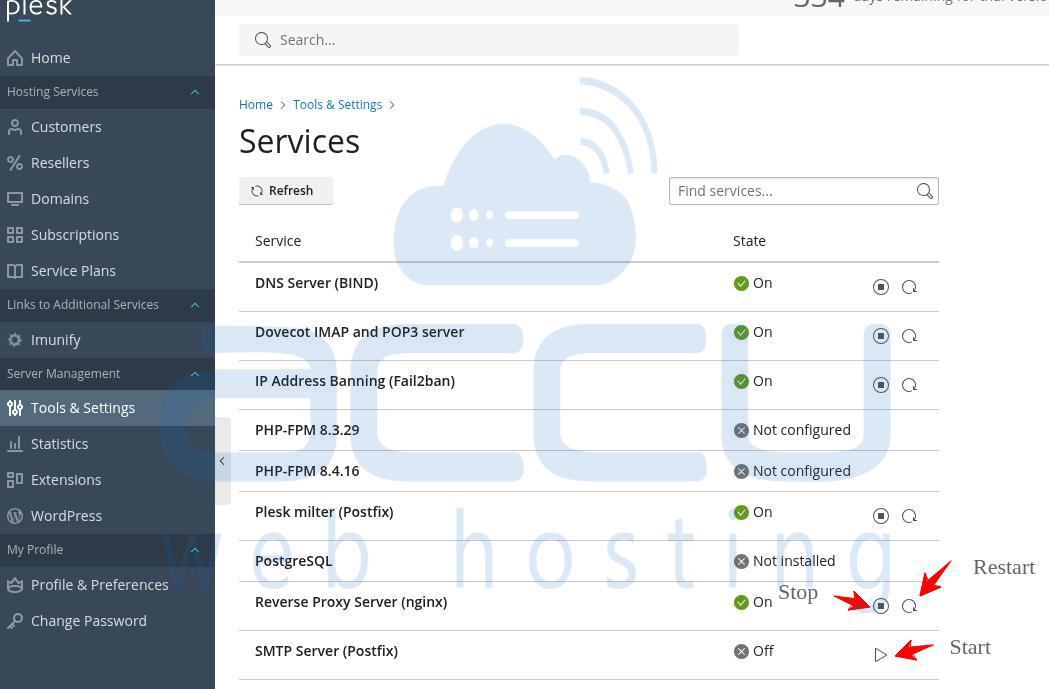1049x689 pixels.
Task: Restart the DNS Server (BIND) service
Action: point(909,287)
